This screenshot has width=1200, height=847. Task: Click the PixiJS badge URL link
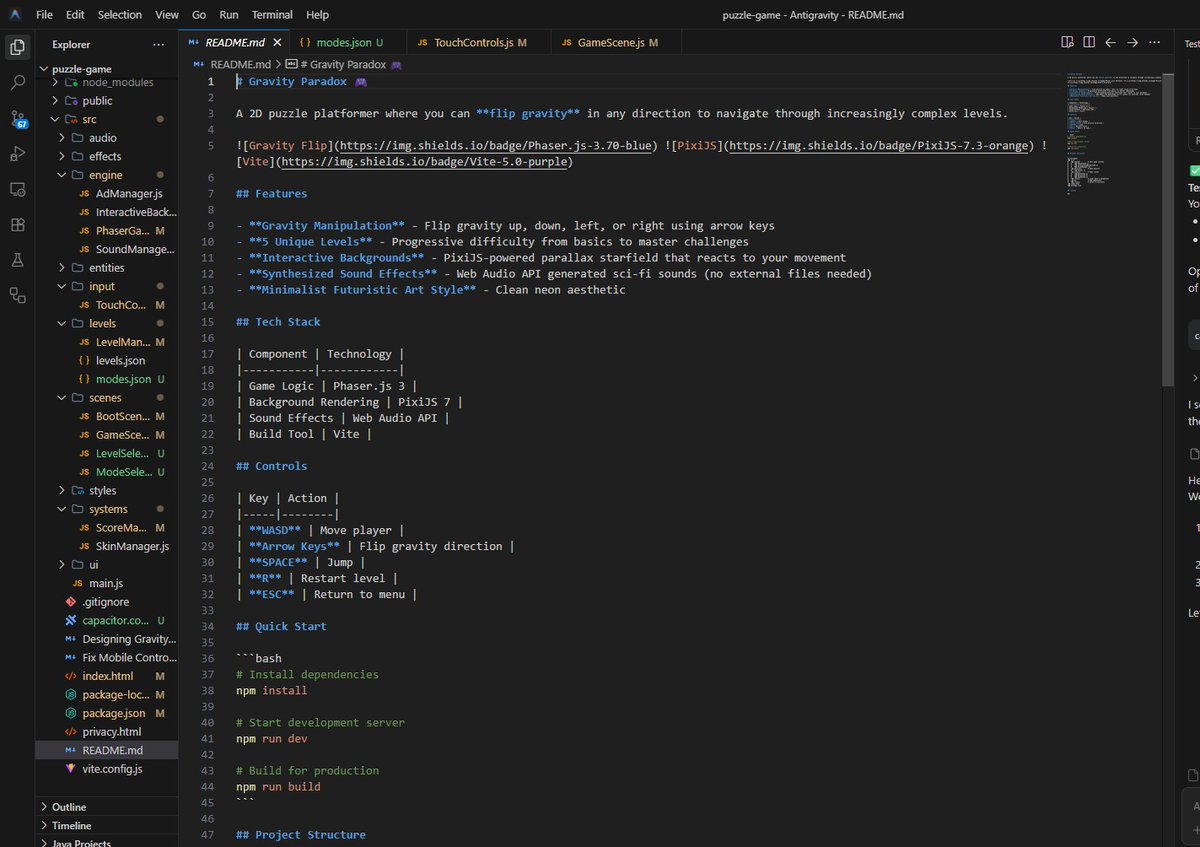tap(878, 146)
